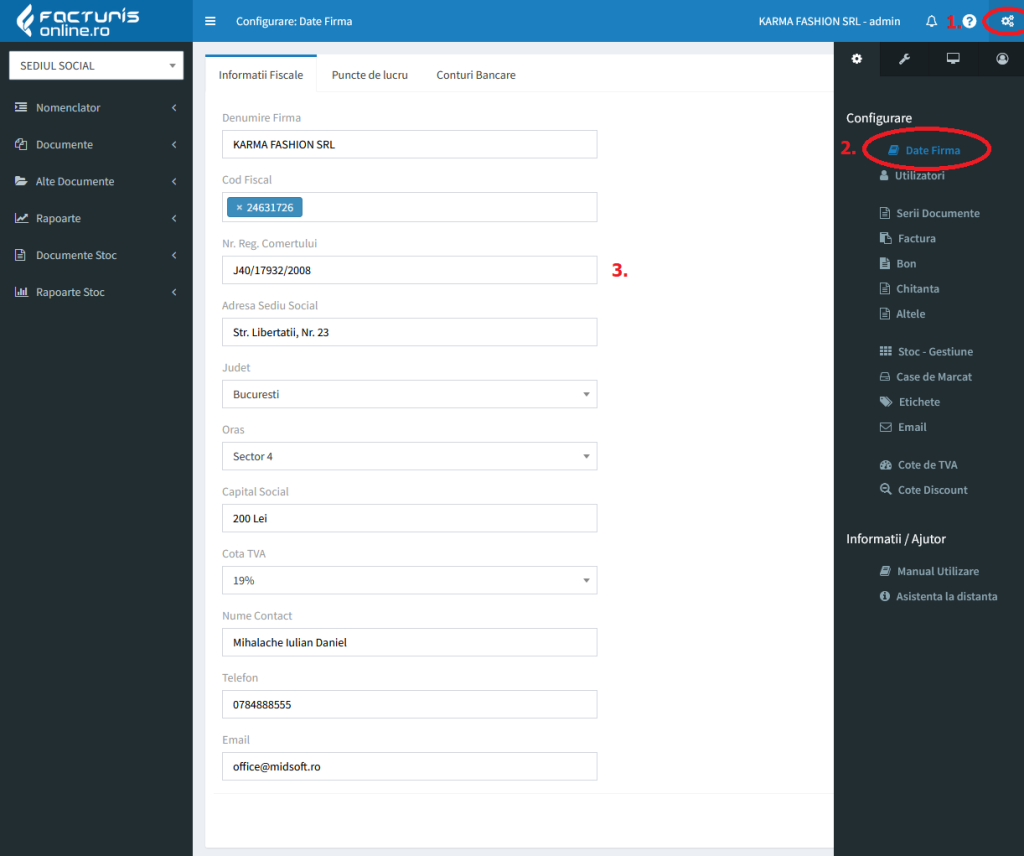Open the Judet dropdown showing Bucuresti
Screen dimensions: 1024x856
click(x=409, y=394)
